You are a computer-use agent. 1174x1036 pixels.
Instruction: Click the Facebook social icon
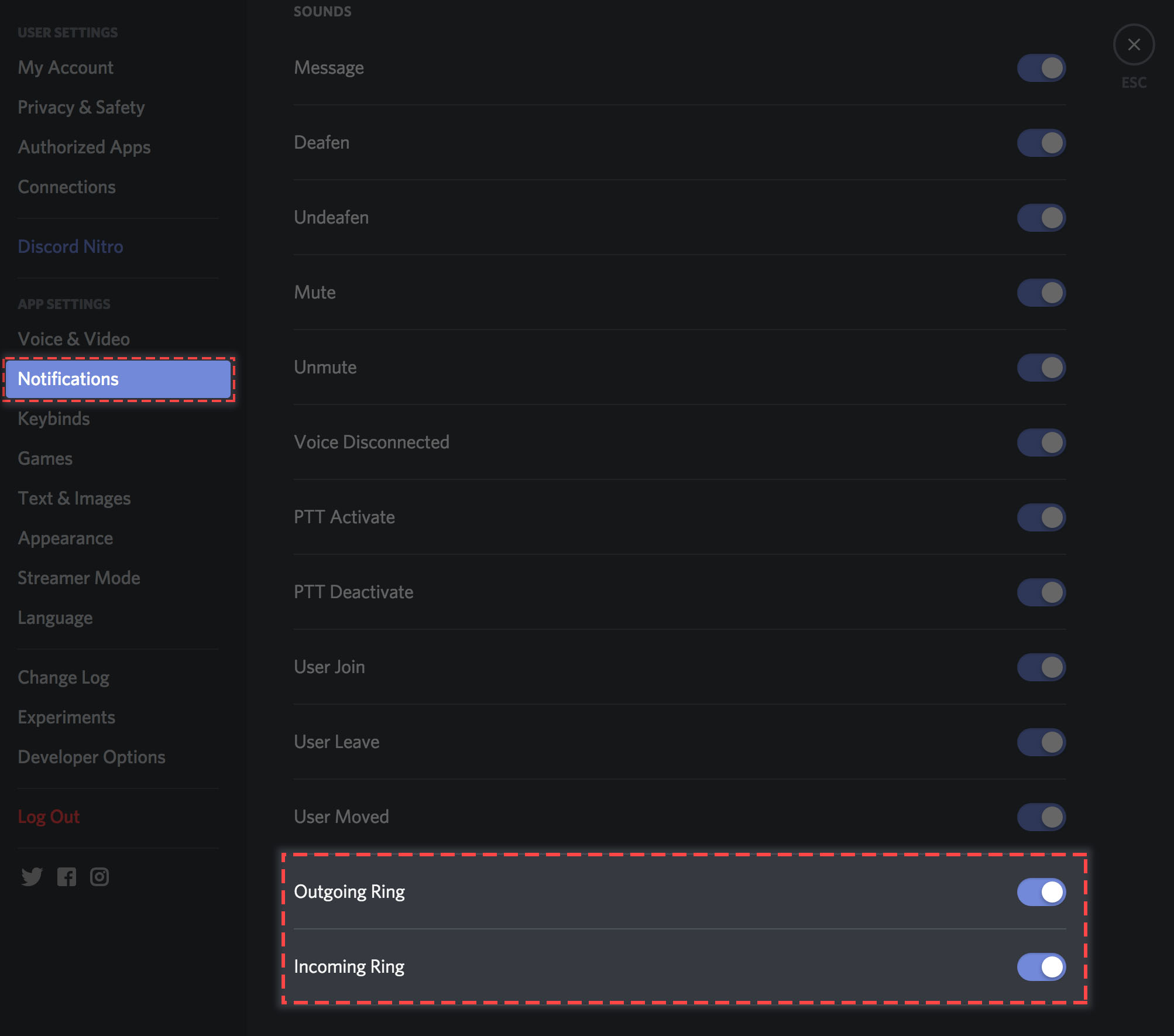coord(65,876)
